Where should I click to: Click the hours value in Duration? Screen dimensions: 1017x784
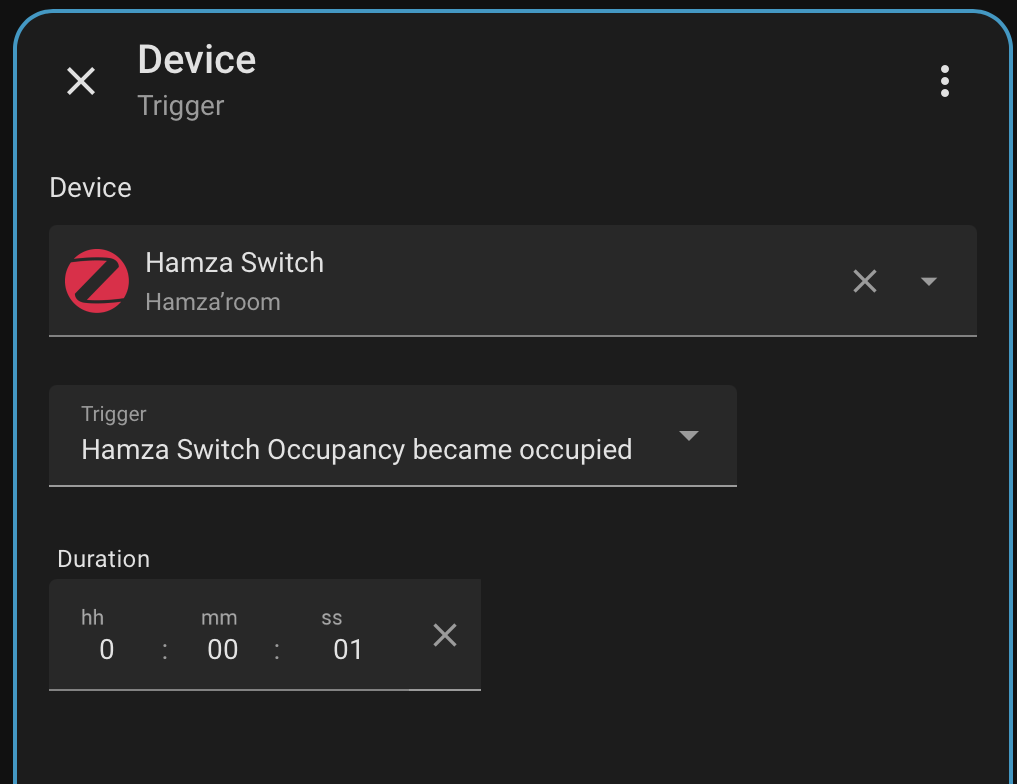(107, 650)
